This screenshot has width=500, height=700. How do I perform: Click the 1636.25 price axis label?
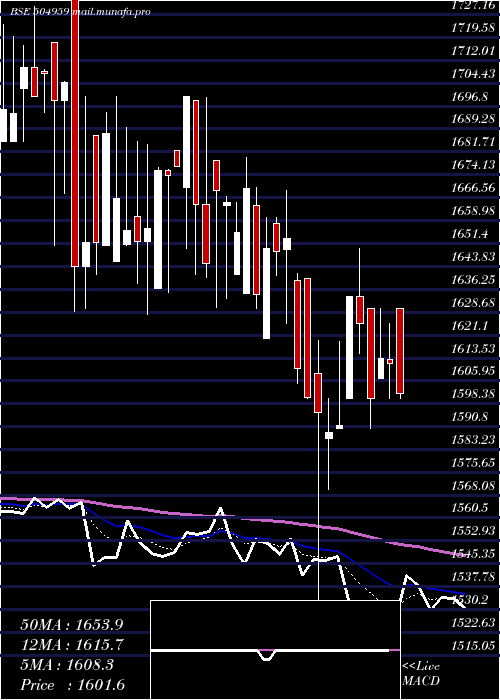pos(473,279)
